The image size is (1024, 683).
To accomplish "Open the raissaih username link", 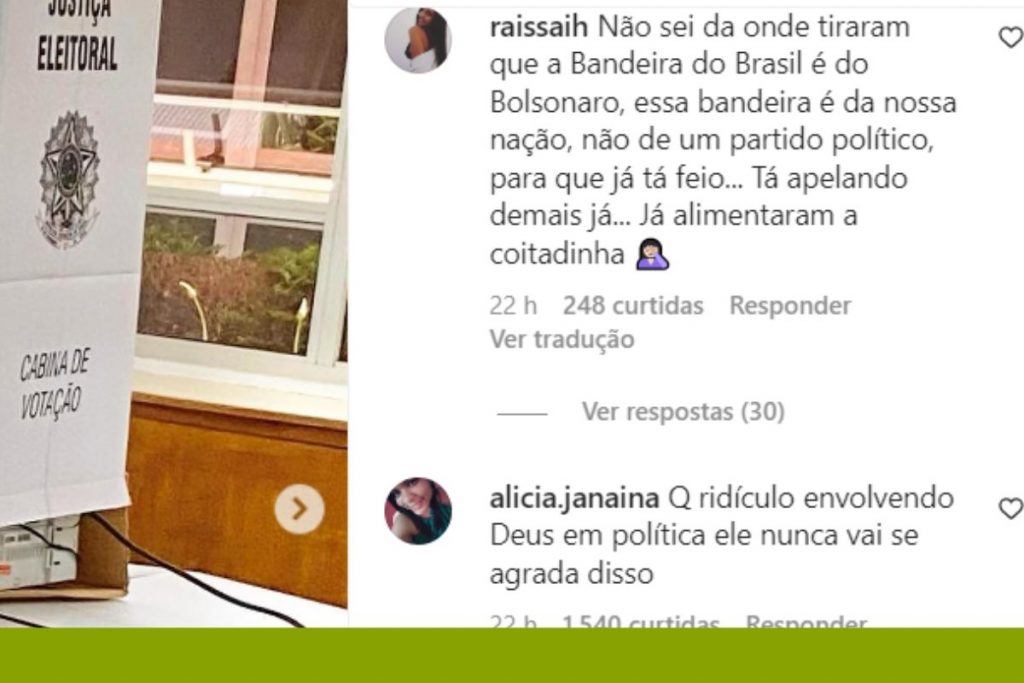I will coord(539,27).
